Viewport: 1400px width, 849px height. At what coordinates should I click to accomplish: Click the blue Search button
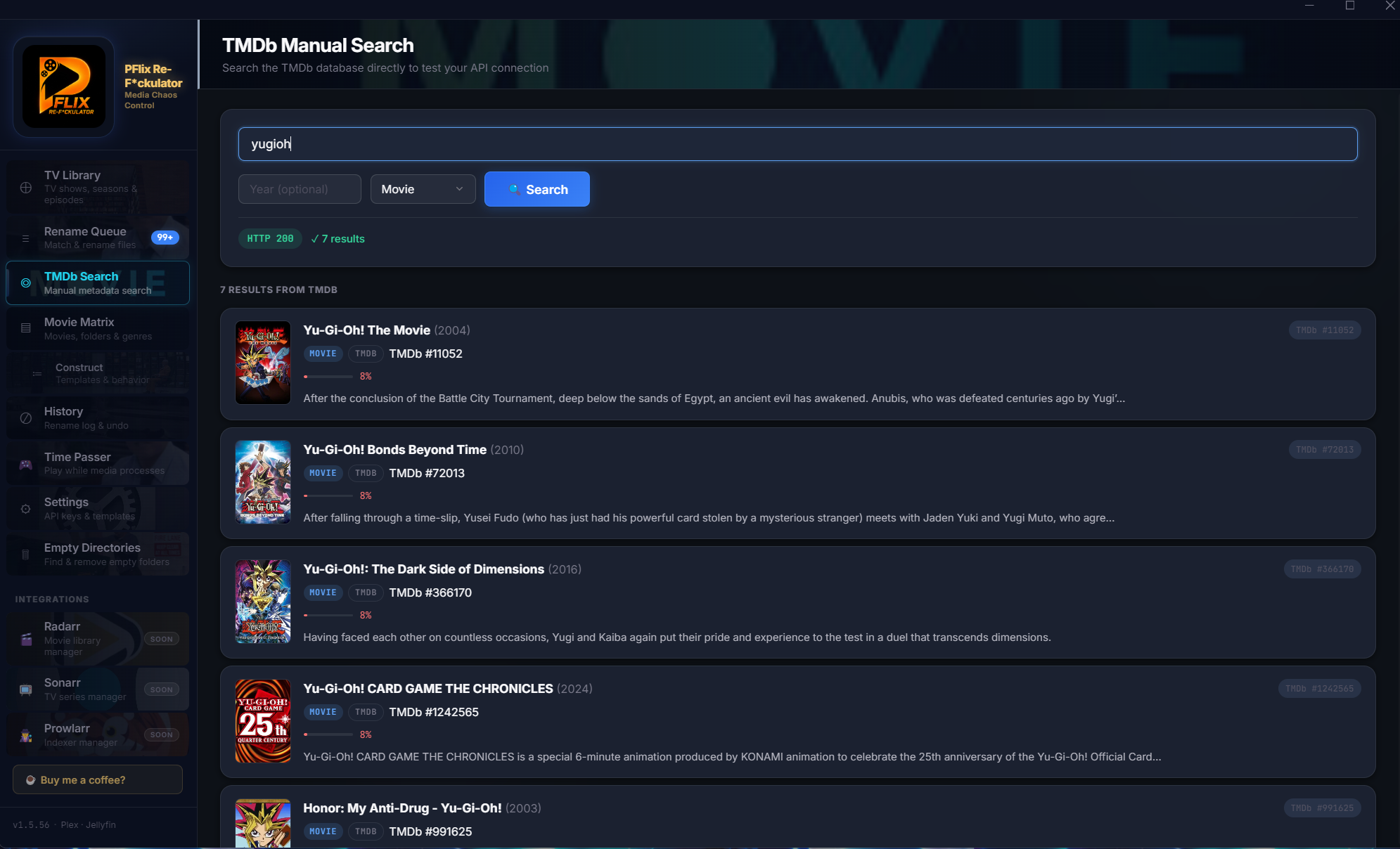coord(537,189)
